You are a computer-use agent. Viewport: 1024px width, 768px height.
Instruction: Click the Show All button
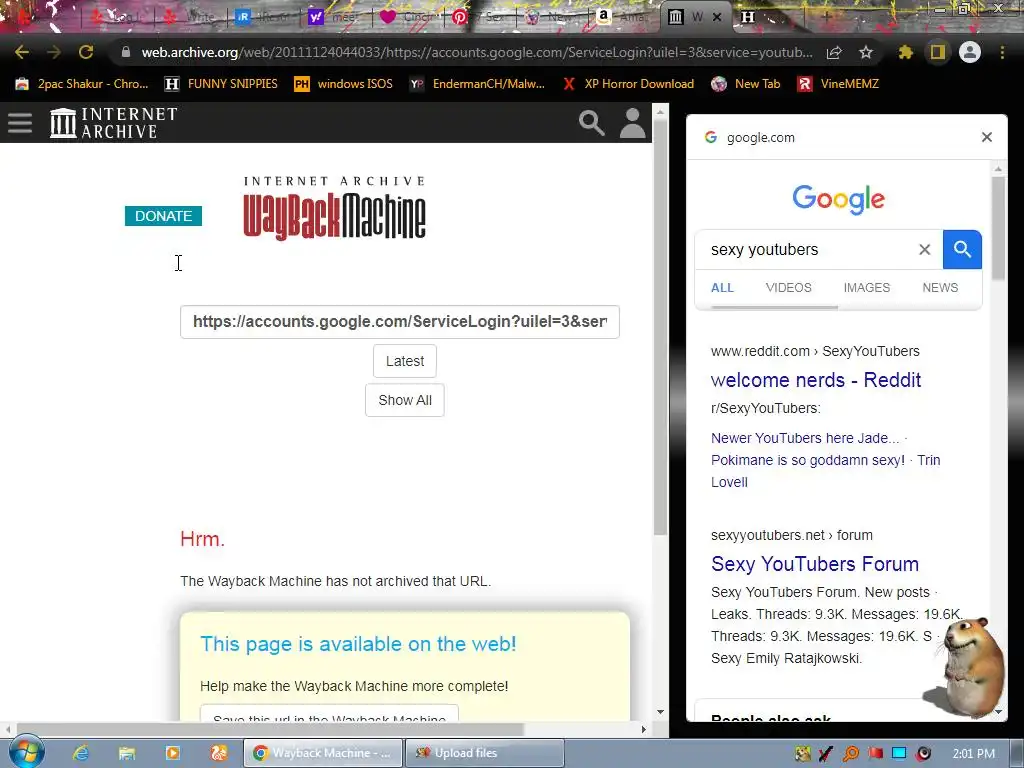pyautogui.click(x=405, y=400)
